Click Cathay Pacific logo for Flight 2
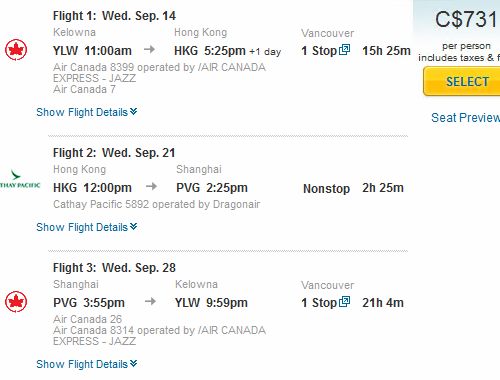The image size is (500, 380). click(x=20, y=180)
